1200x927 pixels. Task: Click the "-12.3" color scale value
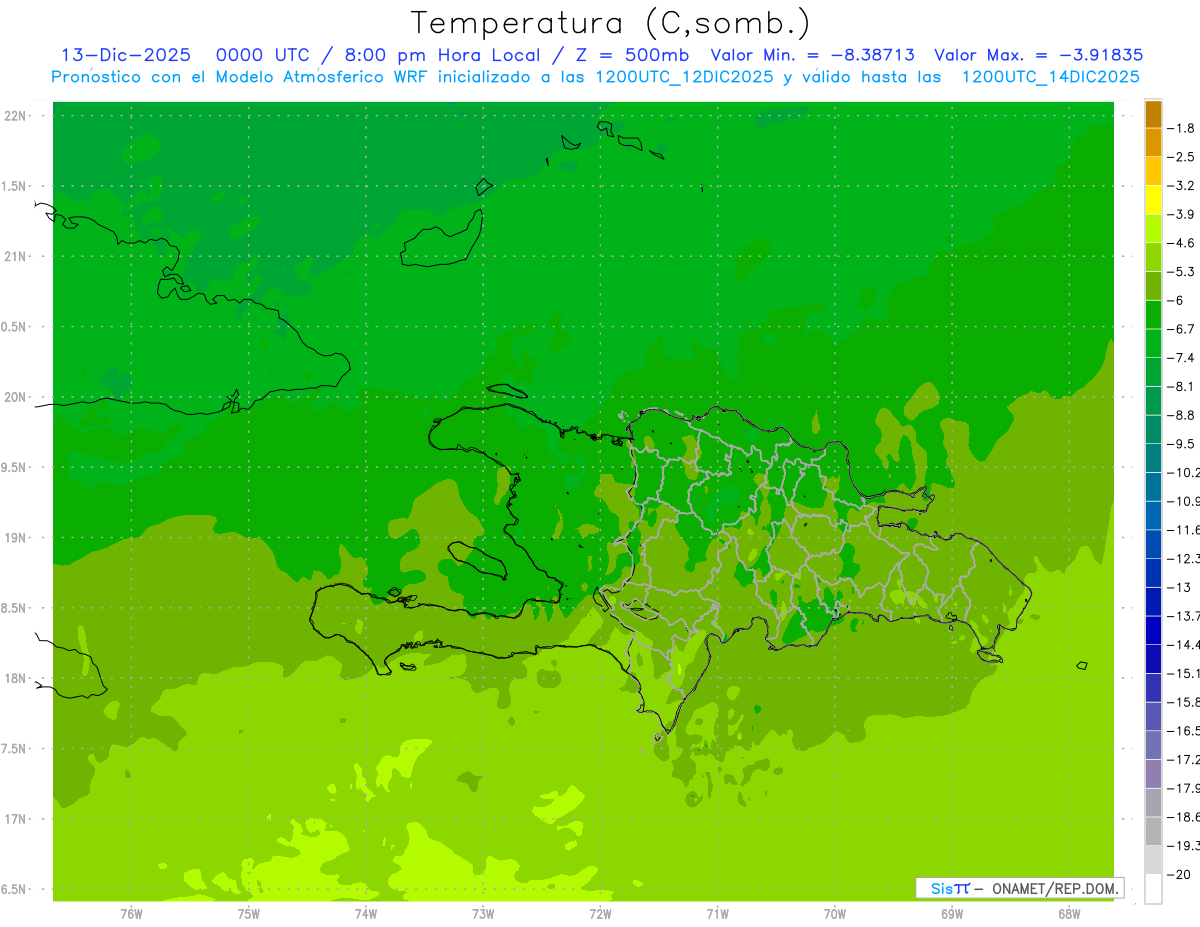1184,559
